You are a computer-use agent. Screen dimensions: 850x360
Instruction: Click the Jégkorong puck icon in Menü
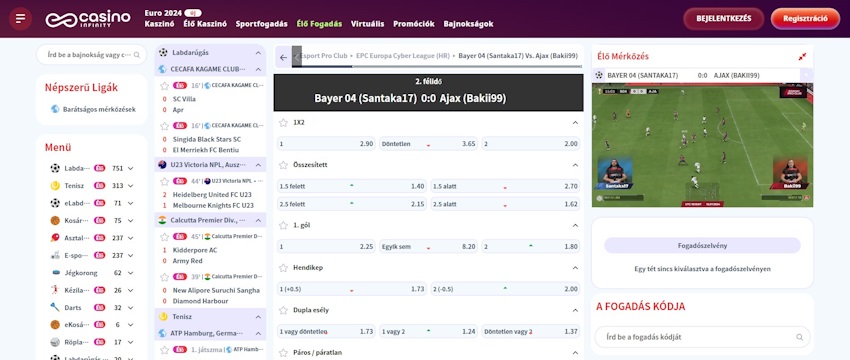(x=55, y=273)
